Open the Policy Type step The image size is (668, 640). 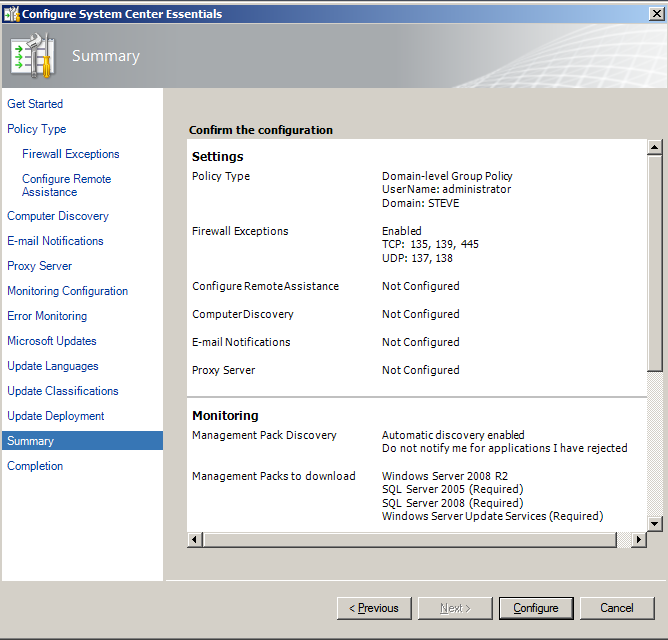tap(37, 129)
